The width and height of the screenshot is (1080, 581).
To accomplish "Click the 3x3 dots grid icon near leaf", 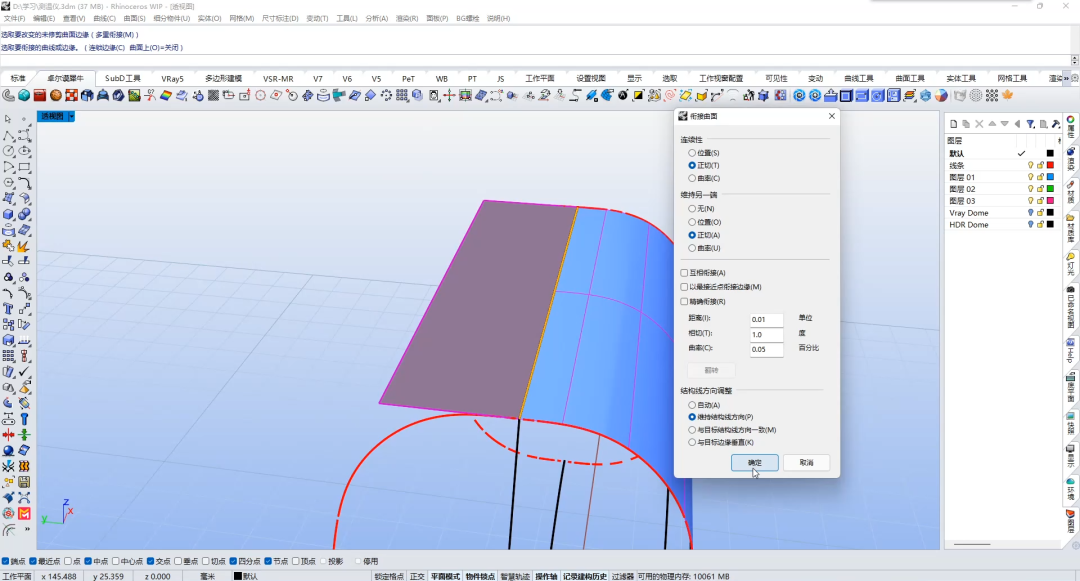I will point(992,96).
